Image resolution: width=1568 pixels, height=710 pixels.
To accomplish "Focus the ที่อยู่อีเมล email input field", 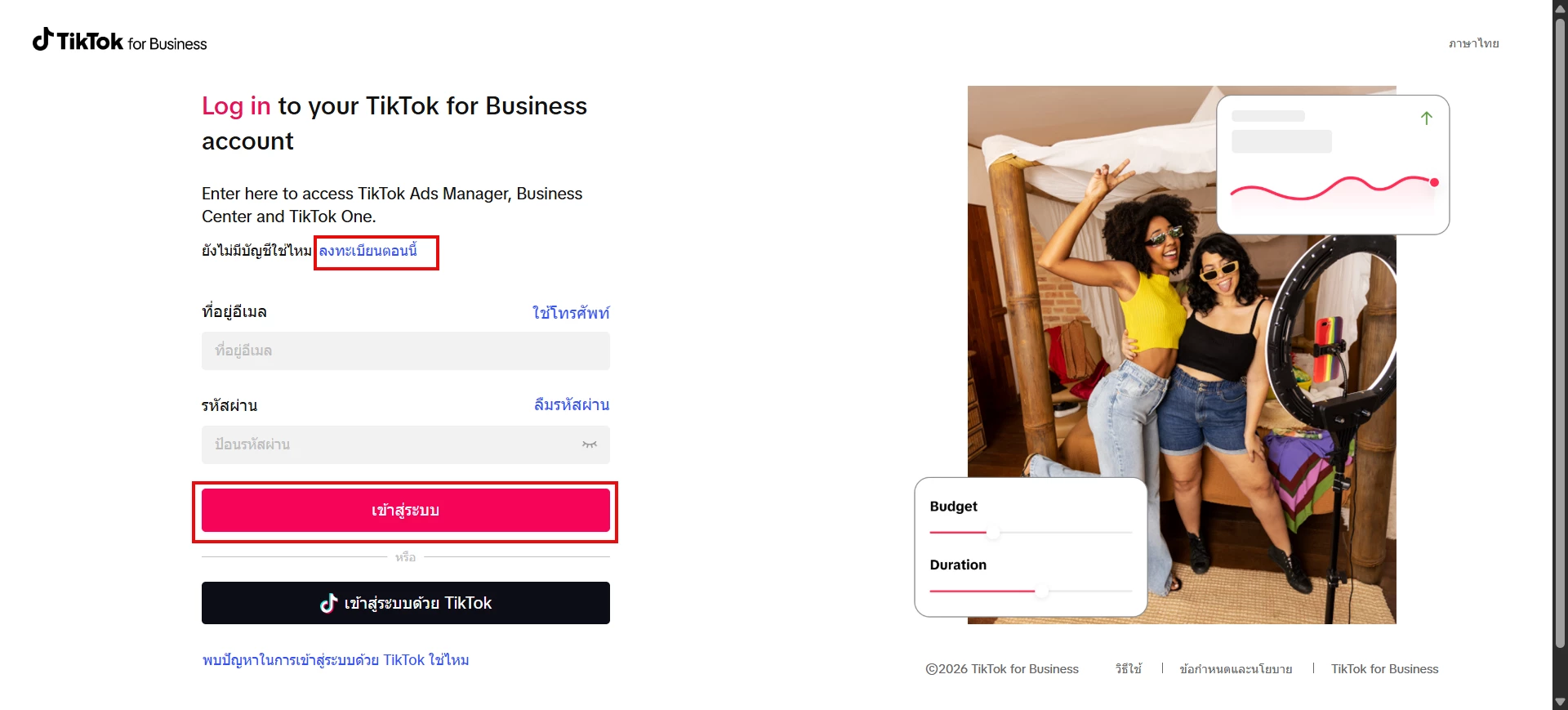I will click(405, 351).
